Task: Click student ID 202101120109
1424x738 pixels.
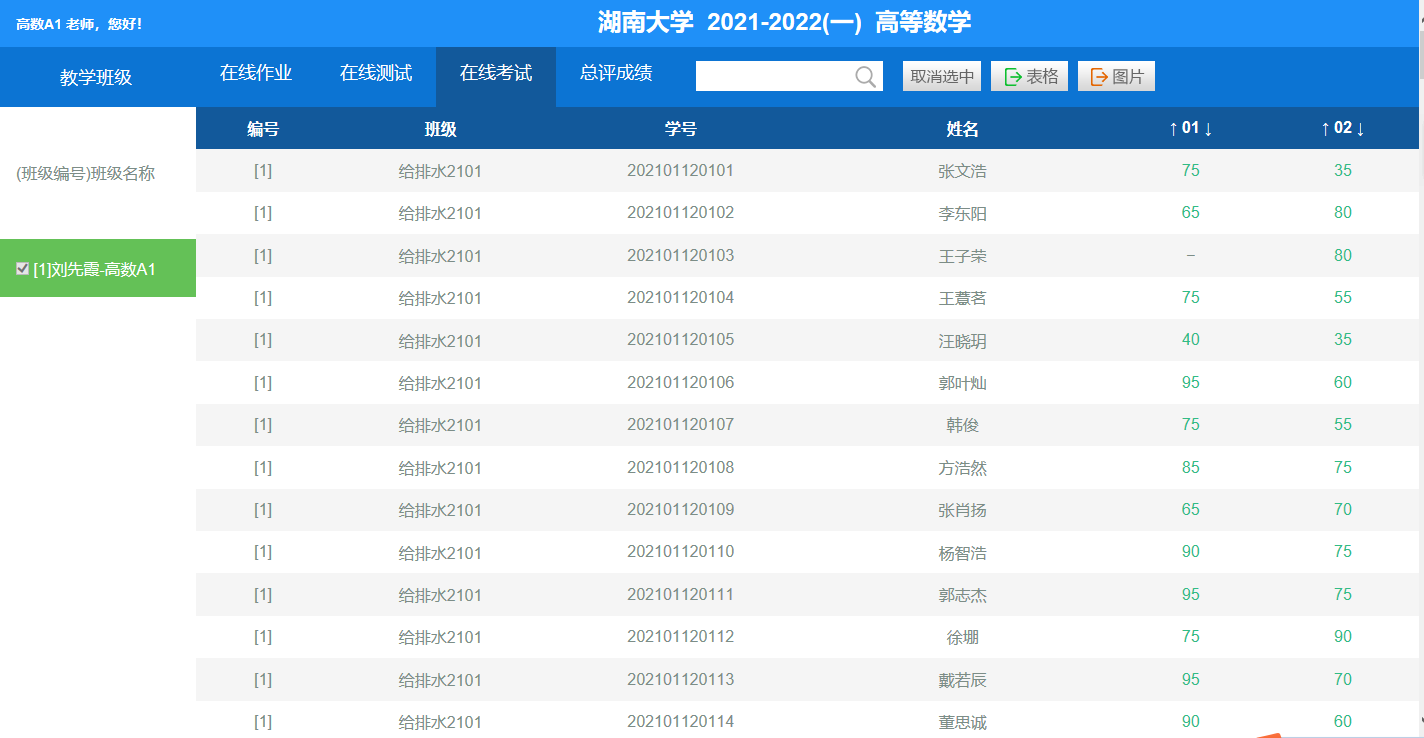Action: click(681, 509)
